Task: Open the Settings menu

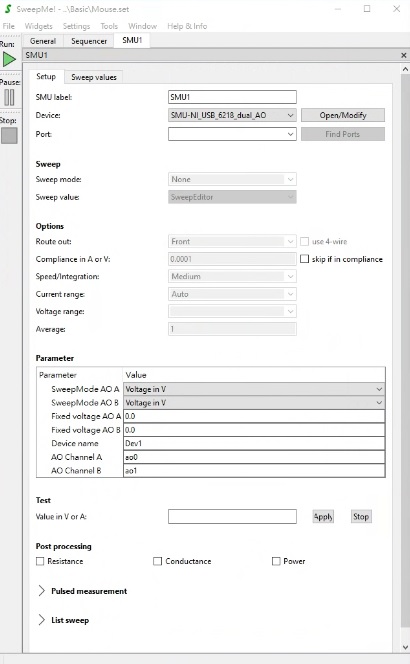Action: 76,26
